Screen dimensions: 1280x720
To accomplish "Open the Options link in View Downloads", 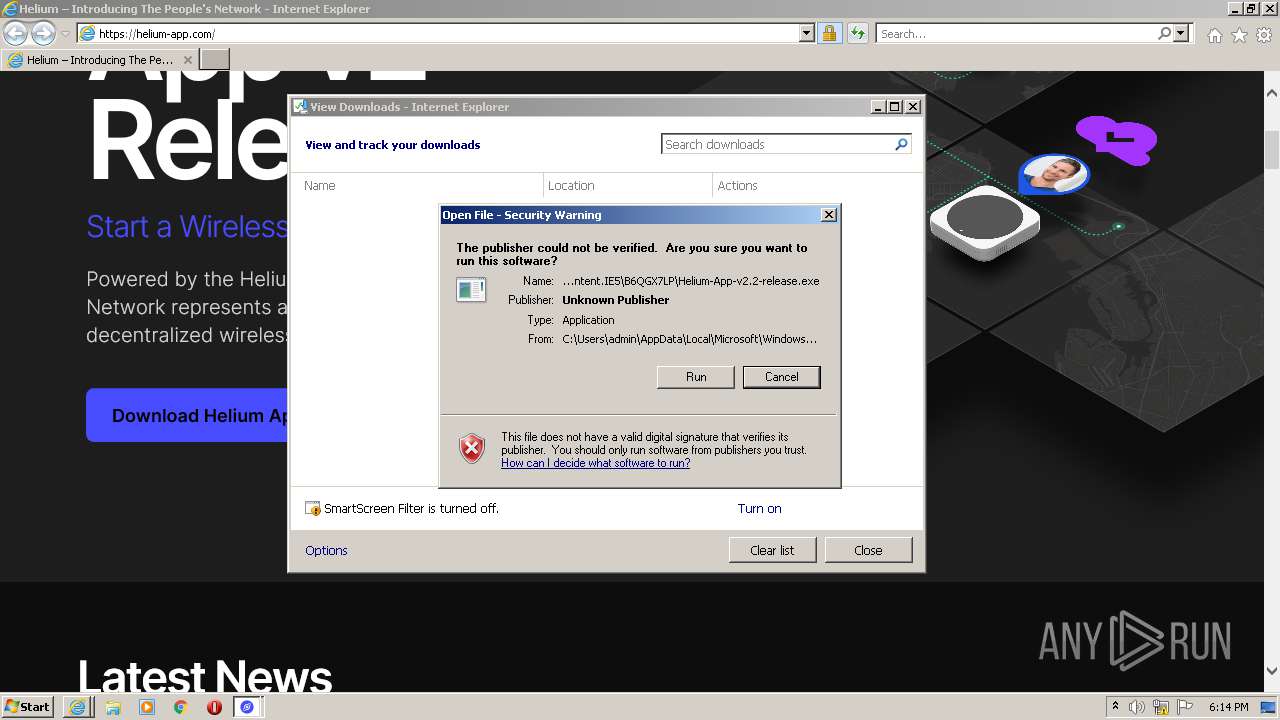I will (326, 550).
